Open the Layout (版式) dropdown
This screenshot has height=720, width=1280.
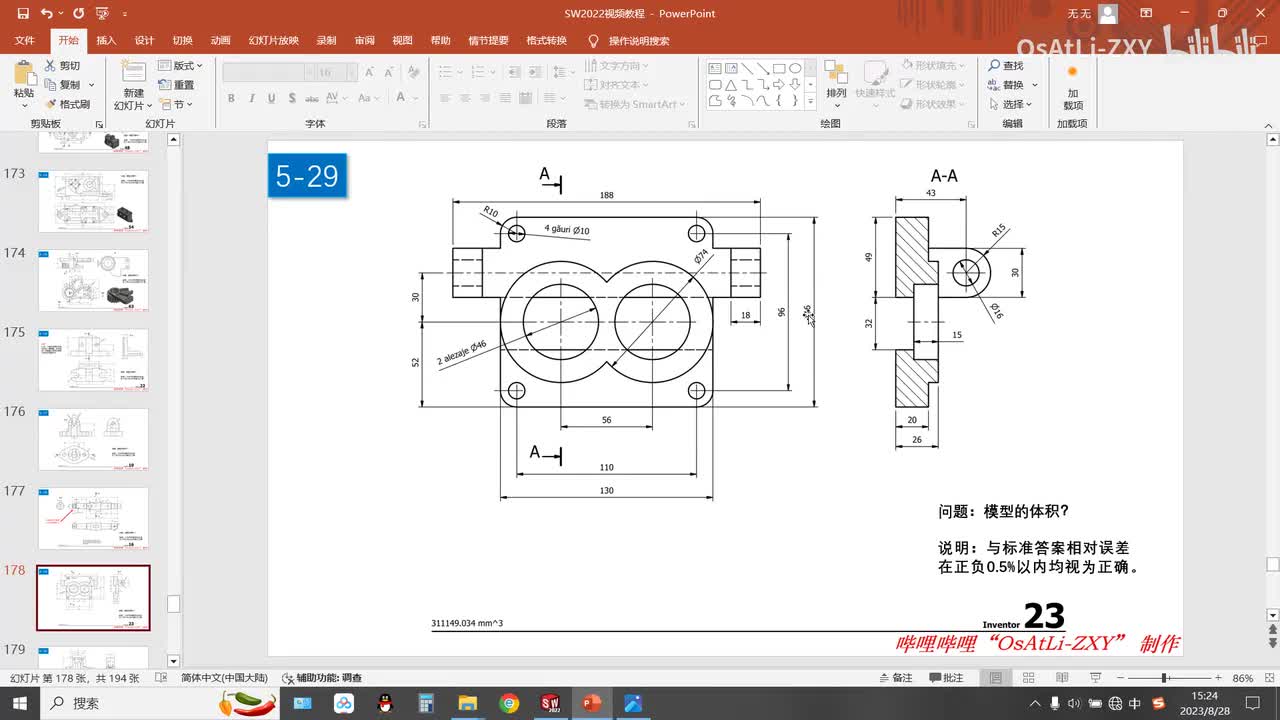pos(180,66)
